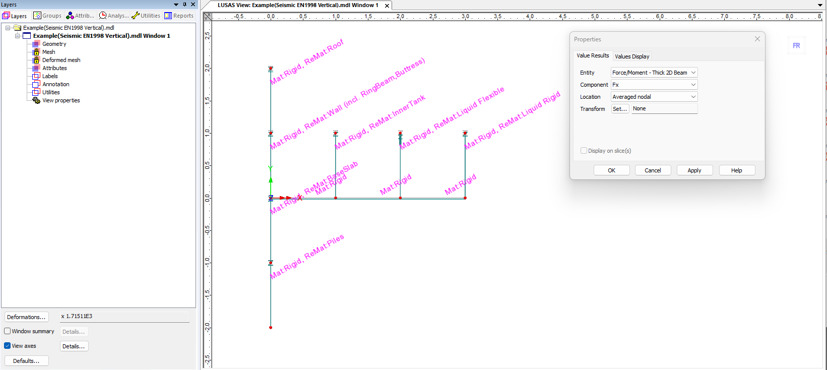Open the Location dropdown showing Averaged nodal

[x=654, y=96]
